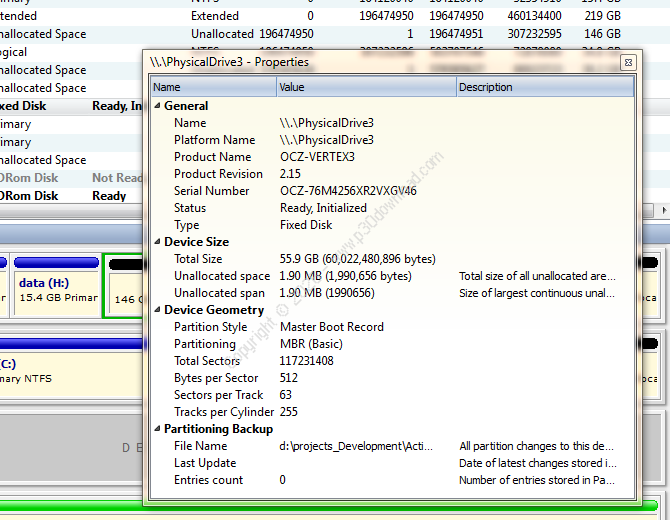
Task: Click the Name column header
Action: 213,87
